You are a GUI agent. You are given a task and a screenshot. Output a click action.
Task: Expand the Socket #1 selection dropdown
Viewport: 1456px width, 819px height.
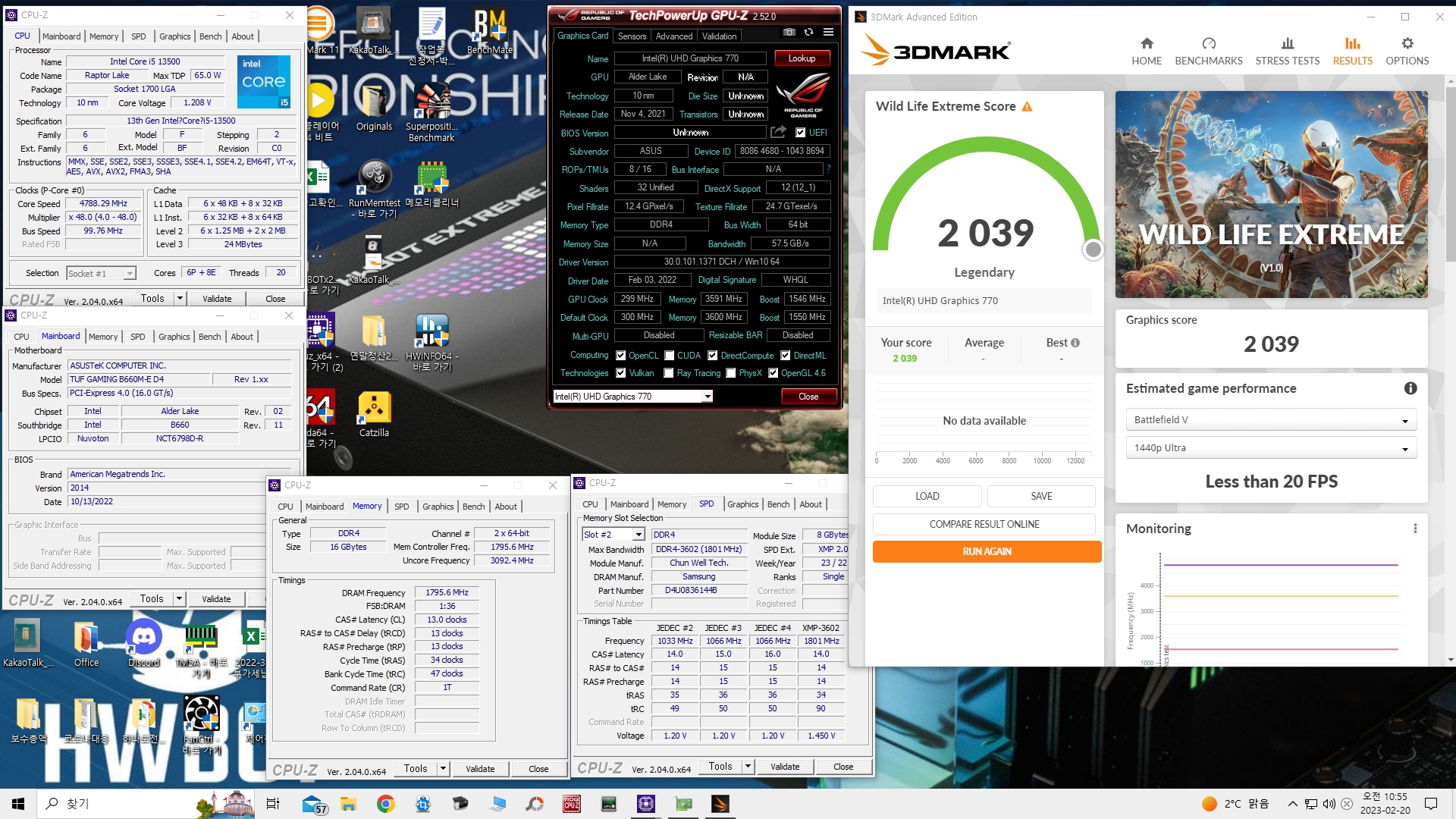pos(130,274)
